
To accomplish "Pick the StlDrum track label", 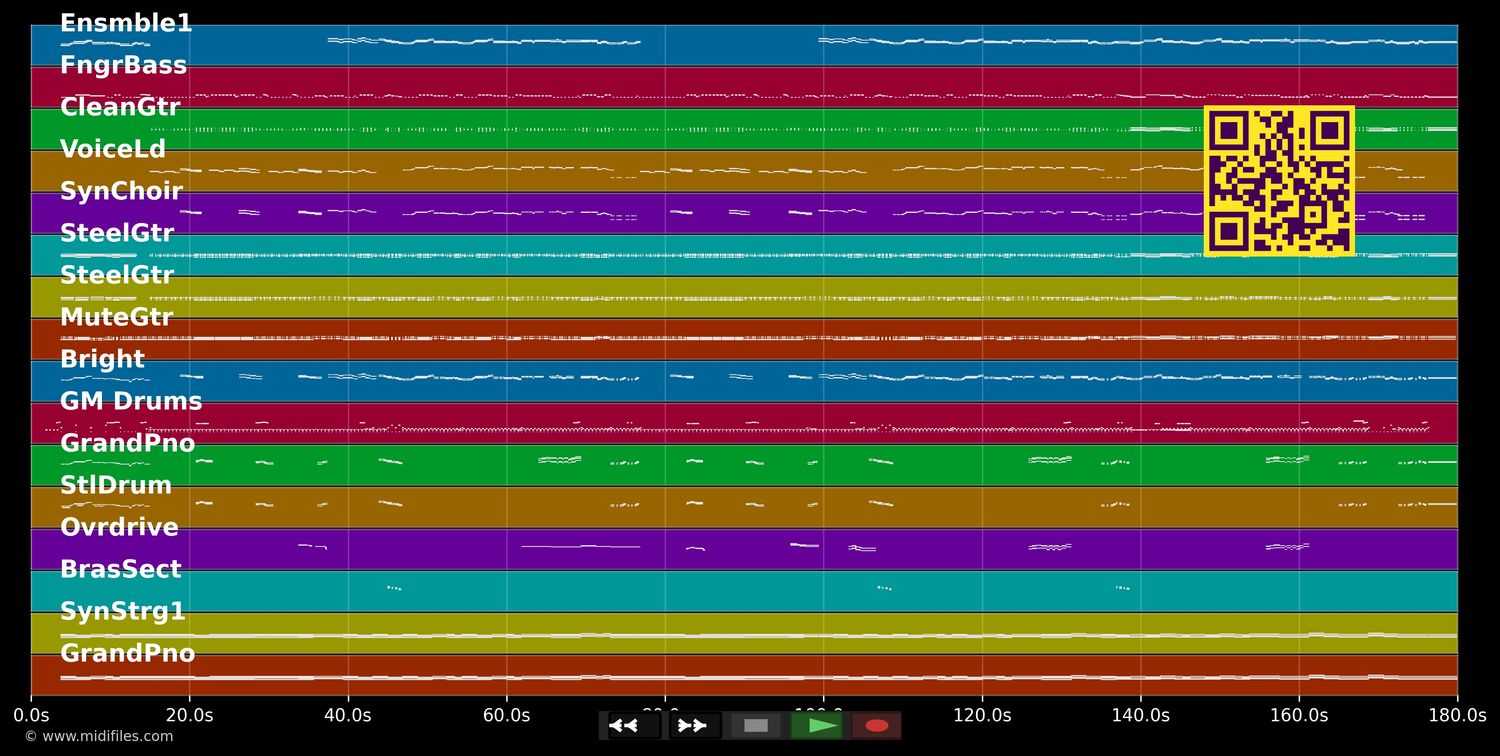I will (116, 486).
